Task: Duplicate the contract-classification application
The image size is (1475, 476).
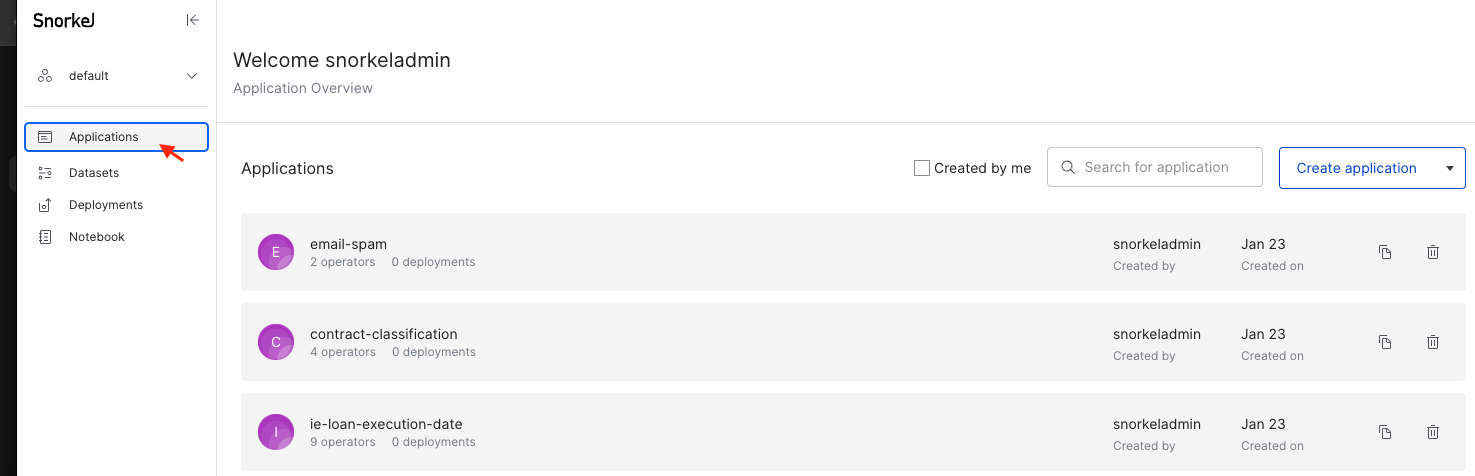Action: tap(1385, 342)
